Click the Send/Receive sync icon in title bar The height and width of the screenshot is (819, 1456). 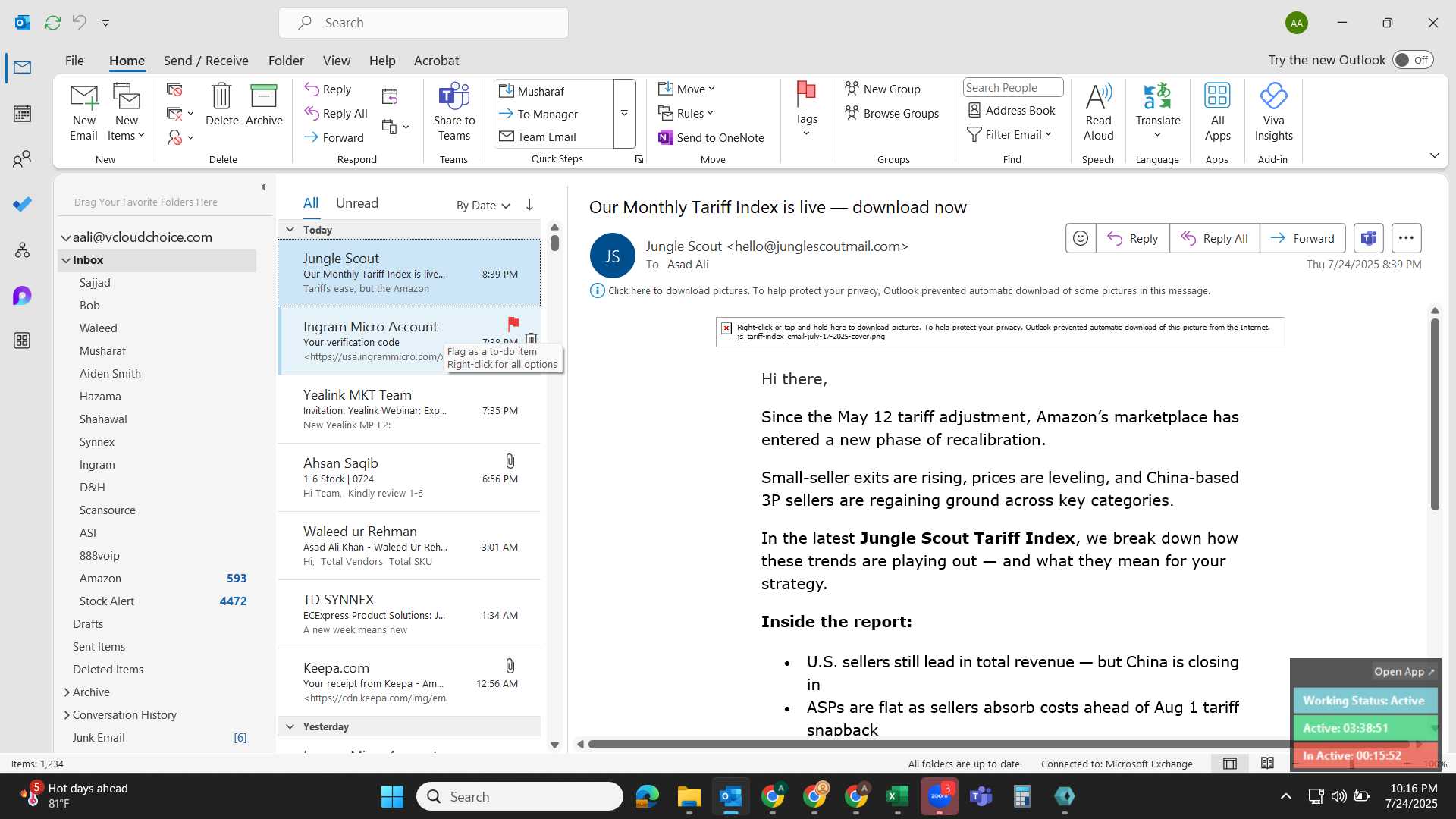(x=52, y=23)
